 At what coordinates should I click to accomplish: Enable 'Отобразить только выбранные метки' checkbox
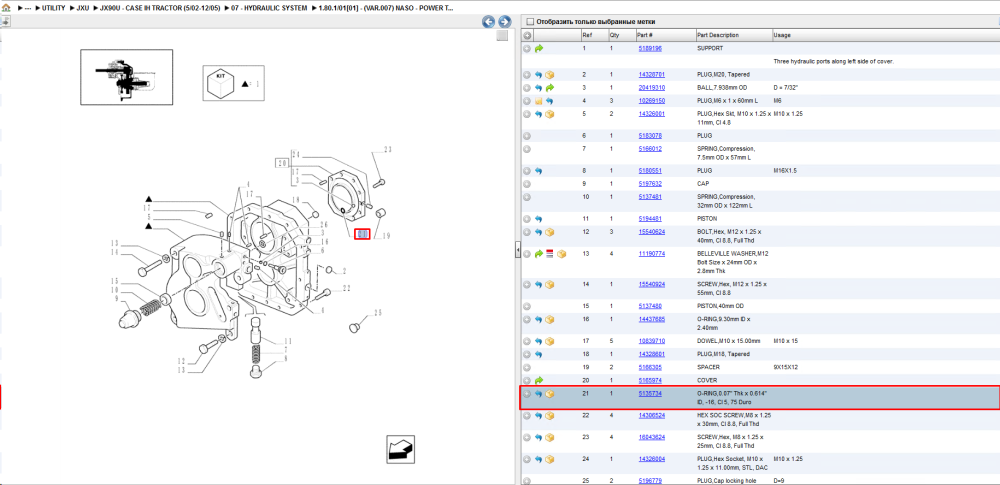529,22
